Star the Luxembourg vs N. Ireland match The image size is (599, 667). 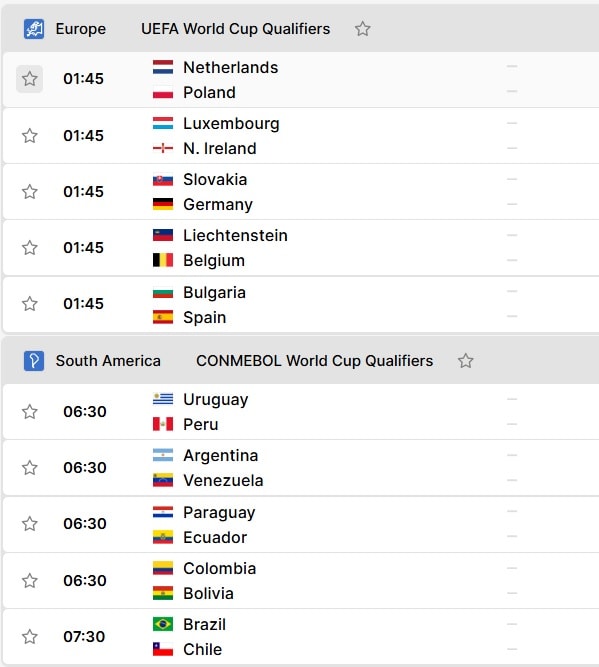(29, 136)
